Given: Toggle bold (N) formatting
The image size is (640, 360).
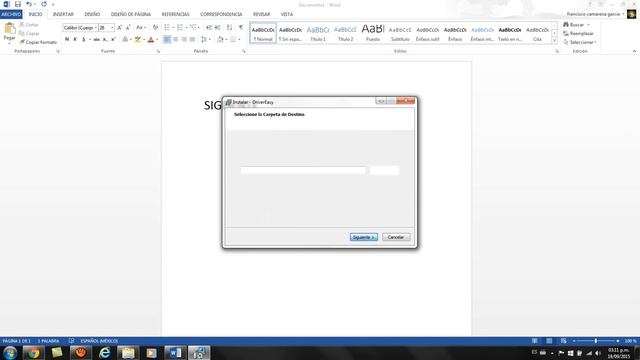Looking at the screenshot, I should click(x=67, y=40).
